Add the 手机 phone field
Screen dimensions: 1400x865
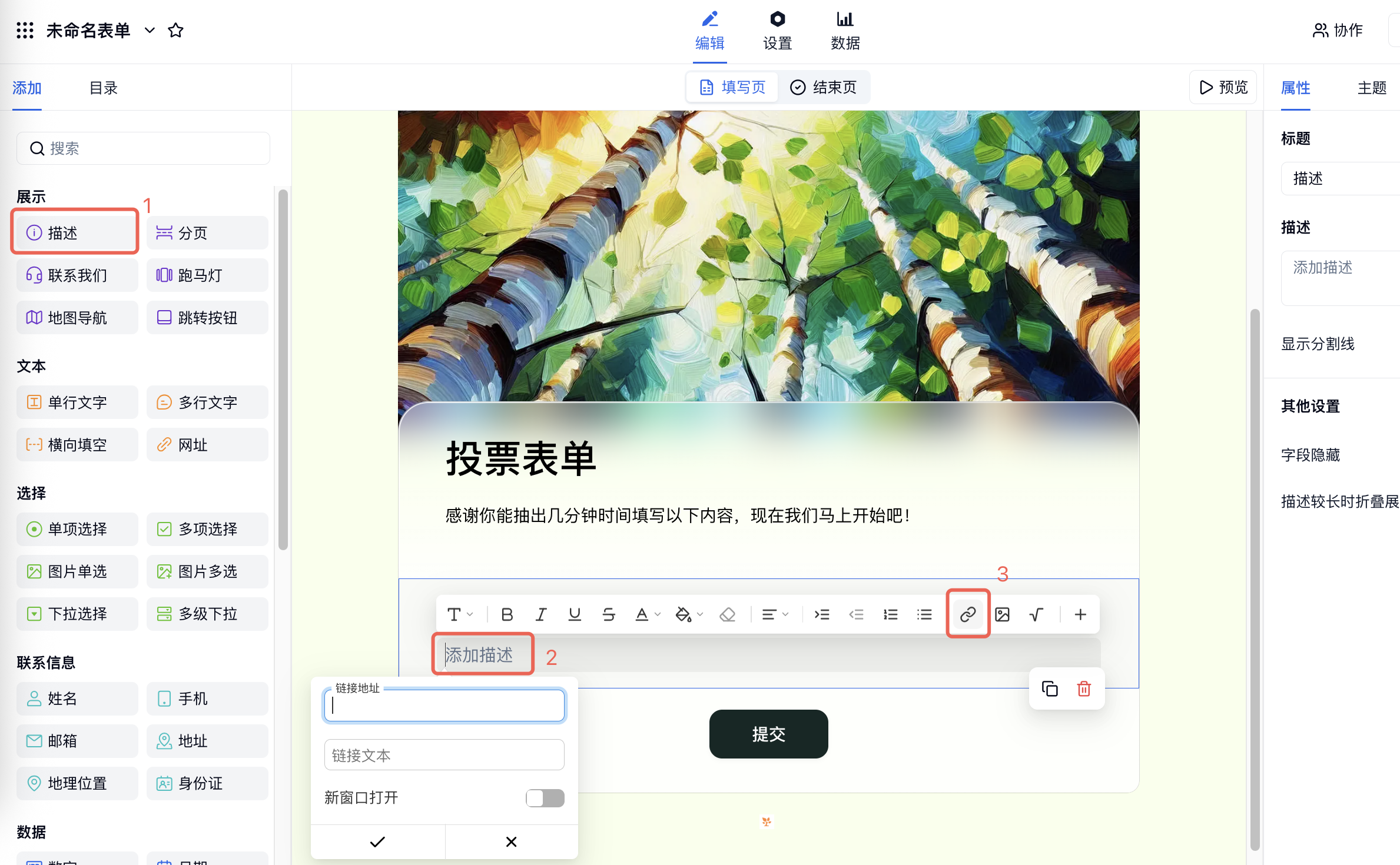(x=207, y=698)
